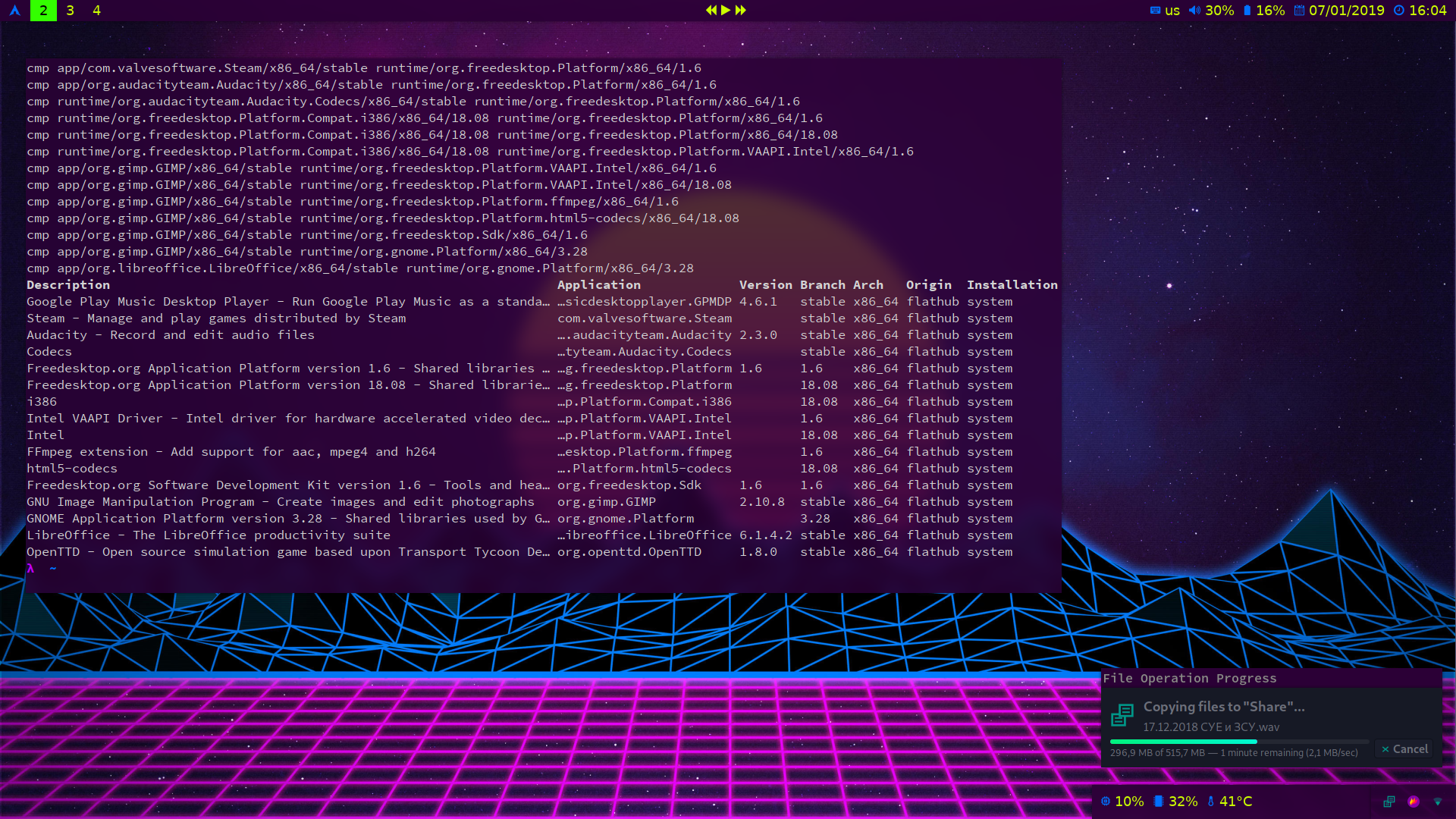Click the 10% CPU usage value
The image size is (1456, 819).
(1129, 802)
